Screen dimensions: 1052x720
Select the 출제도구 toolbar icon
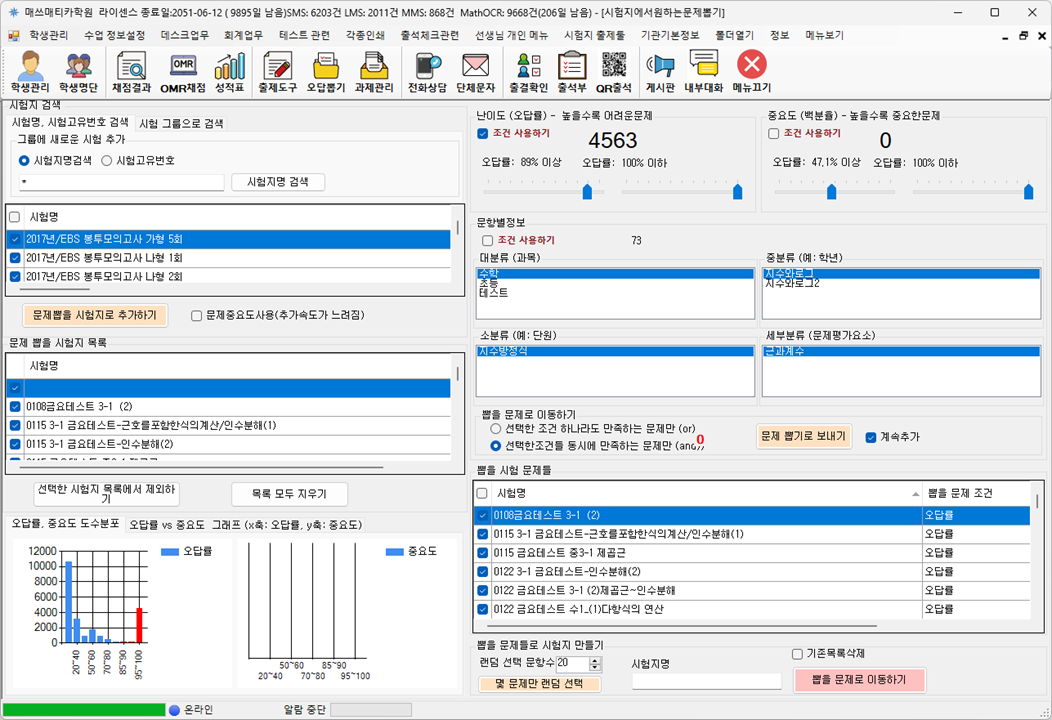[278, 73]
